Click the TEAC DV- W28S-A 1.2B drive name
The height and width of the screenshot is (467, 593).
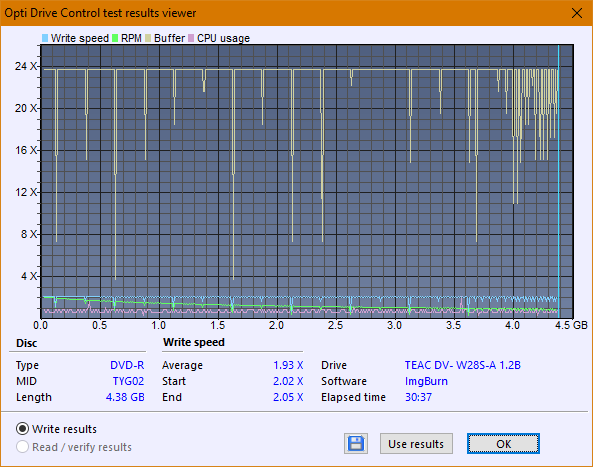[x=463, y=365]
